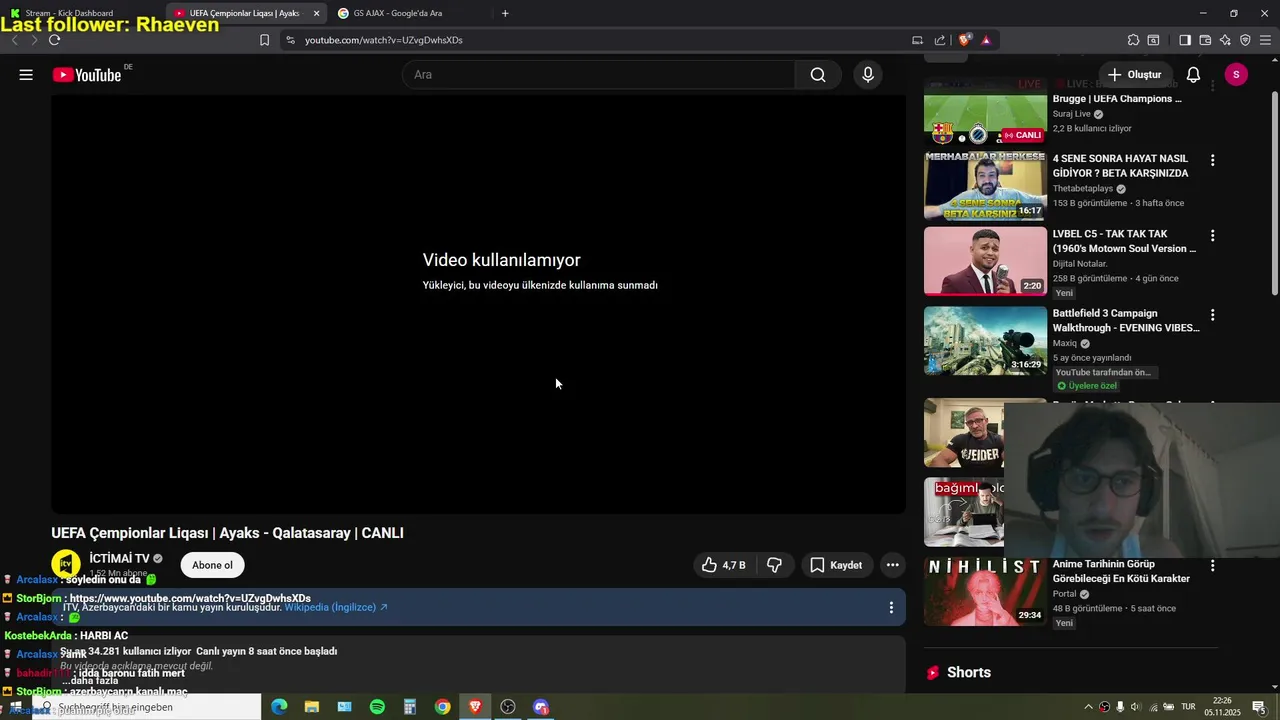Open the YouTube hamburger guide menu

click(26, 75)
